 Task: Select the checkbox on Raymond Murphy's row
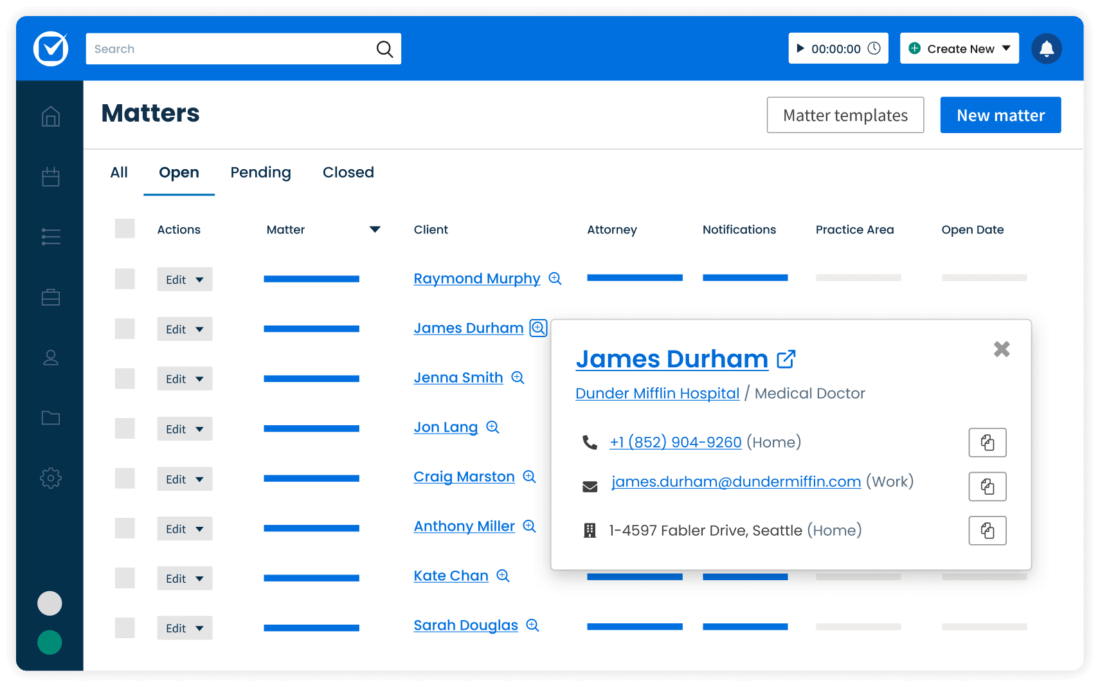124,278
